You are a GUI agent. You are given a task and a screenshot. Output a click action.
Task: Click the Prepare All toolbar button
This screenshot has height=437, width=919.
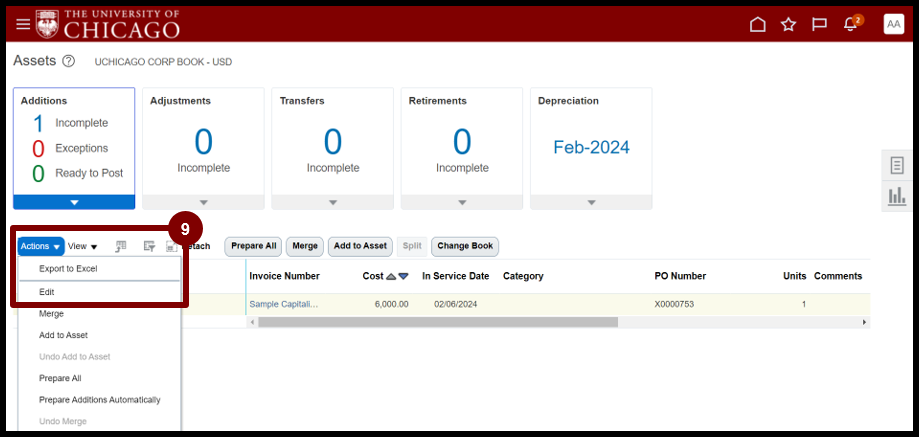254,246
